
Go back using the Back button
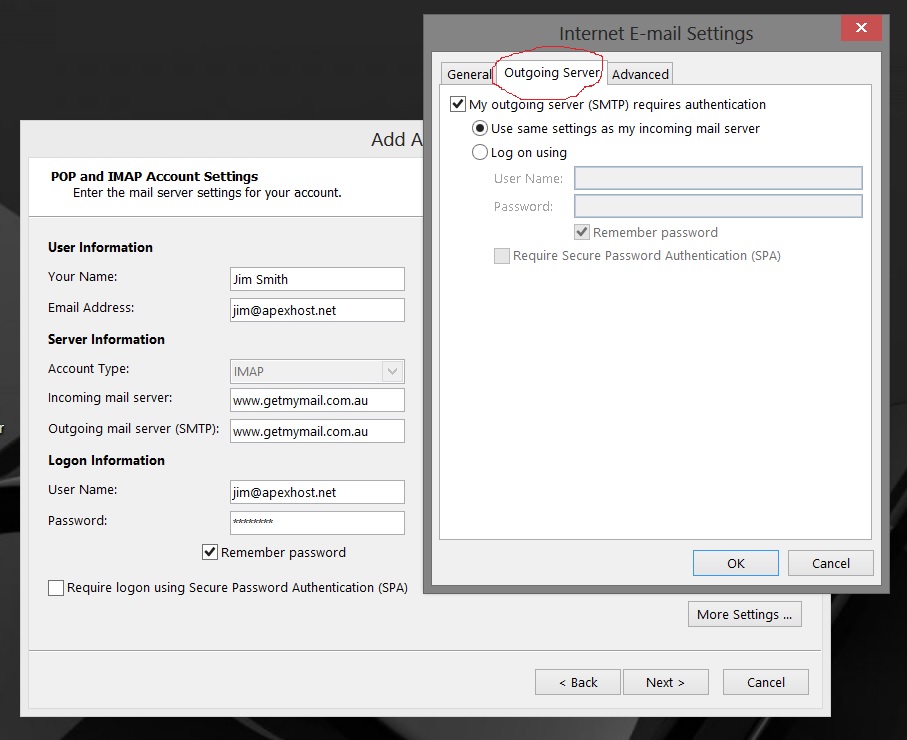click(x=577, y=681)
